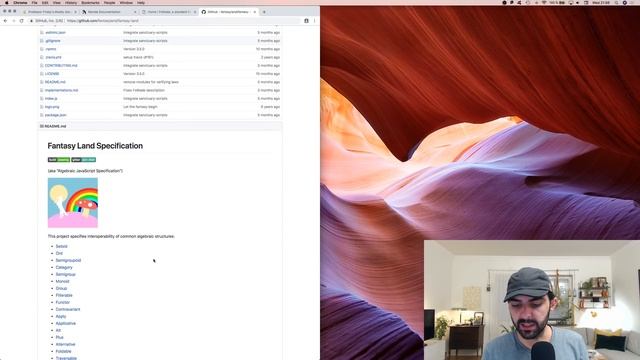640x360 pixels.
Task: Click the build passing badge
Action: (59, 160)
